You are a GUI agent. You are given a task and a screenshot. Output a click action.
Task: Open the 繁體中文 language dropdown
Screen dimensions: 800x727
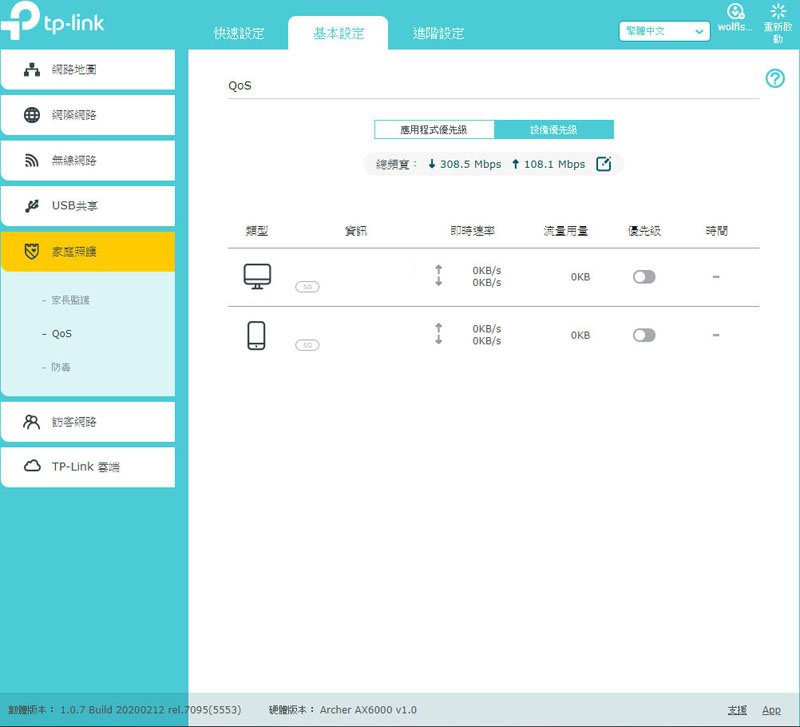tap(664, 31)
